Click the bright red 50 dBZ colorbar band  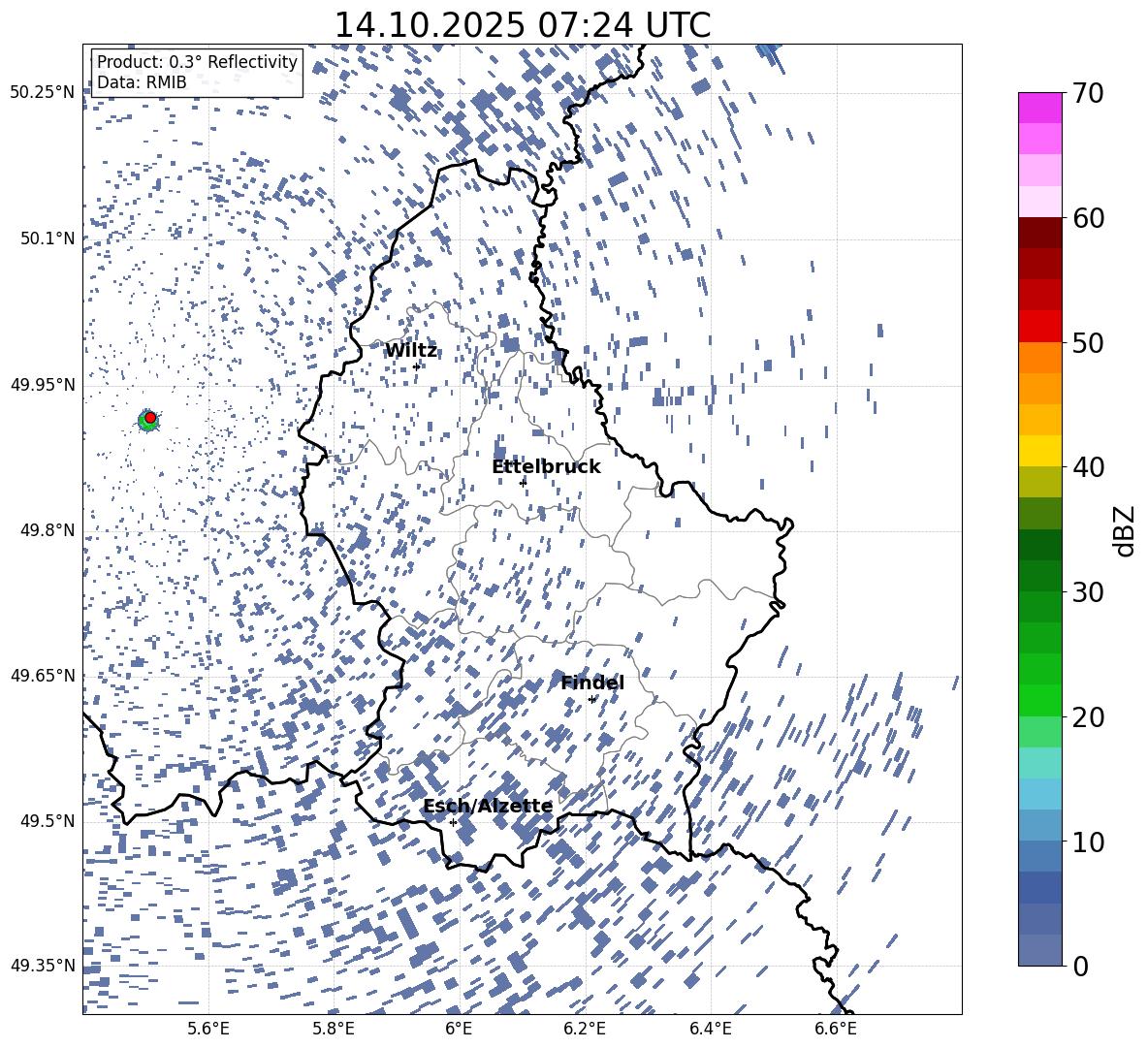(x=1039, y=327)
